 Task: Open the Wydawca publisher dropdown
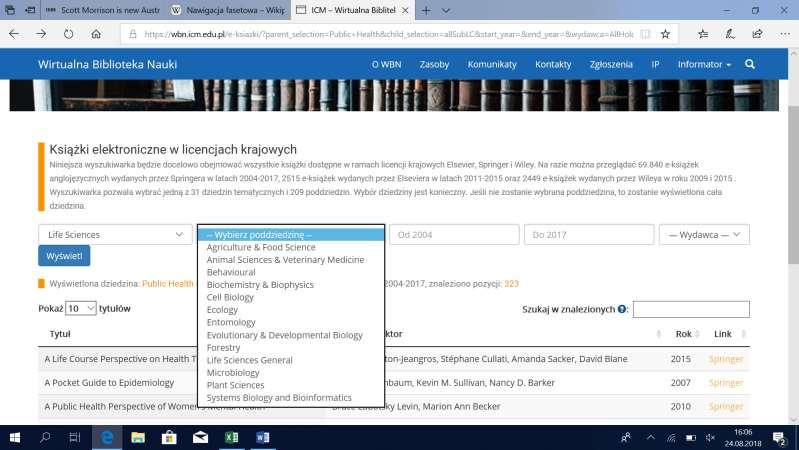click(704, 234)
